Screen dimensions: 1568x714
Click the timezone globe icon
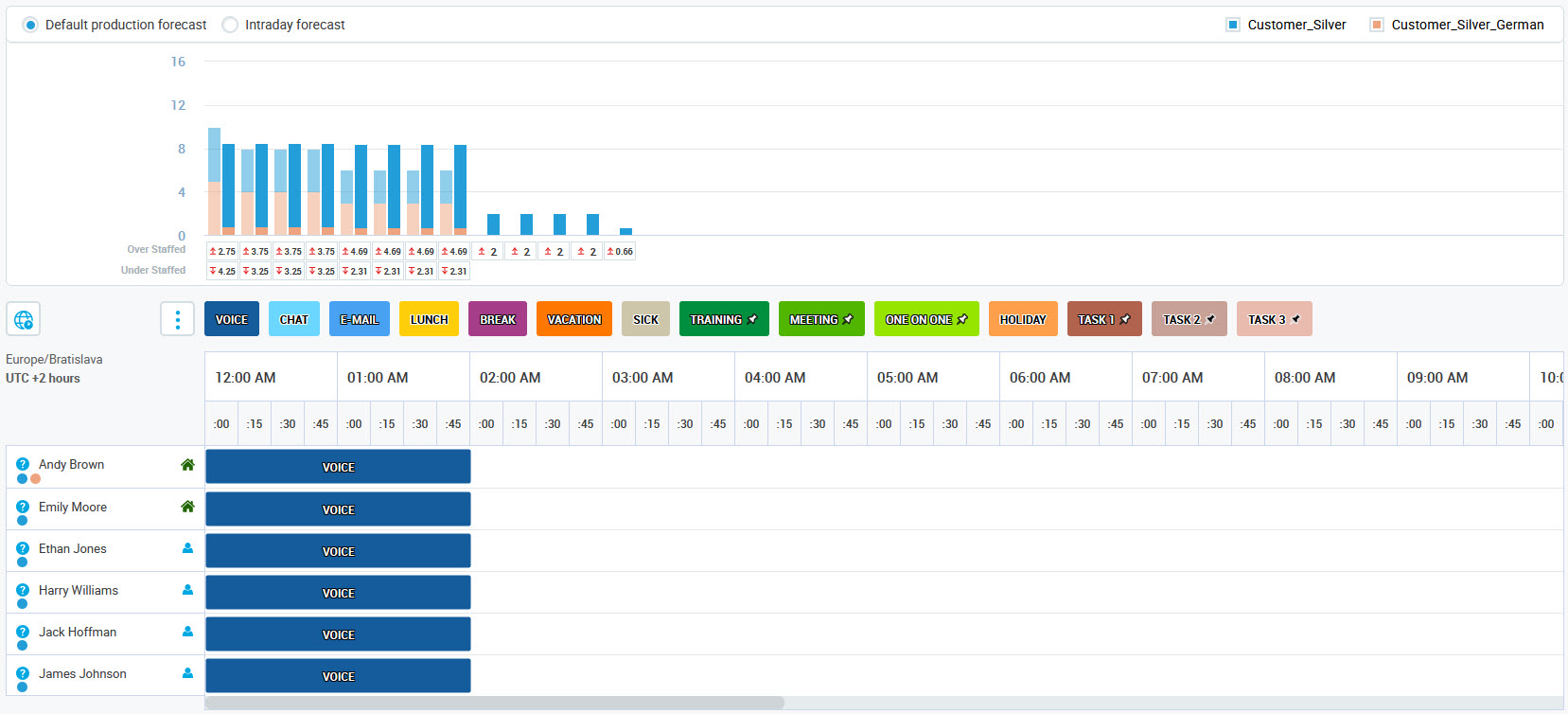(24, 319)
